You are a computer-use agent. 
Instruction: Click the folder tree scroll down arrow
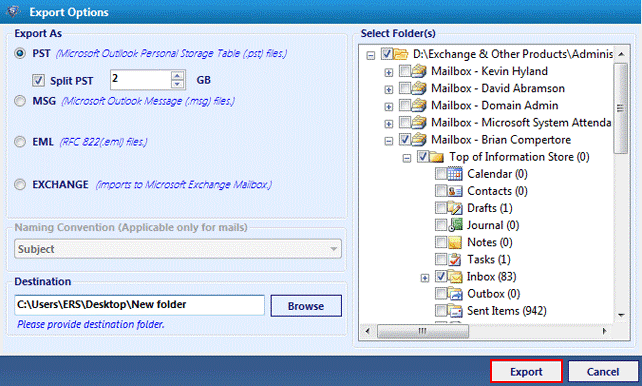pos(621,315)
